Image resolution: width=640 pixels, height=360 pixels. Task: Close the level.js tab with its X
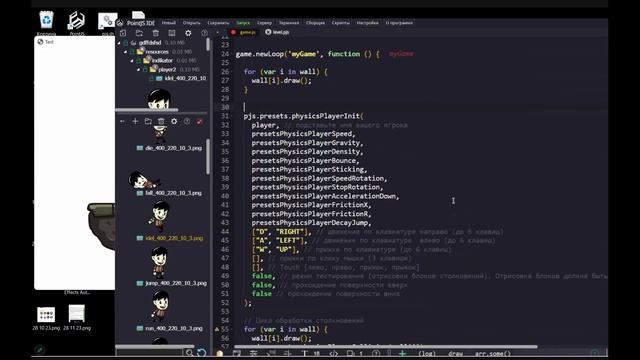pyautogui.click(x=268, y=32)
